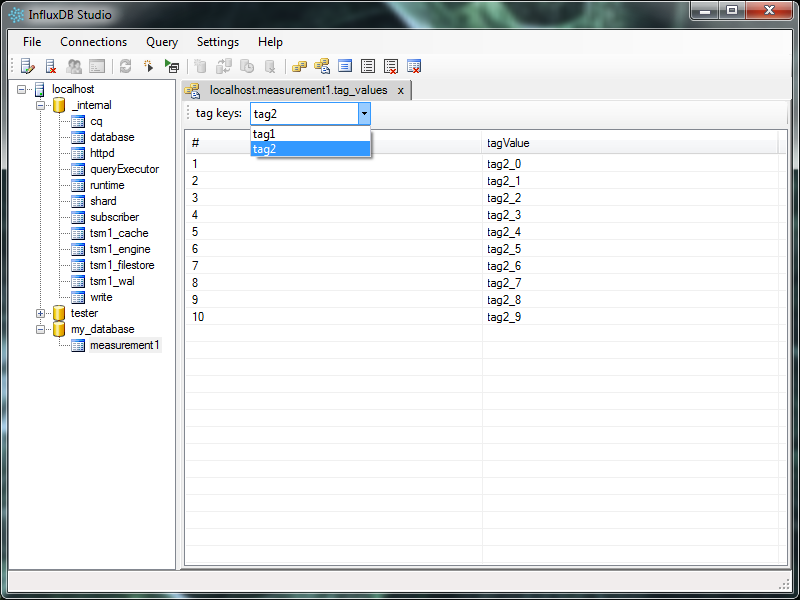
Task: Click the tag2_7 cell
Action: 630,283
